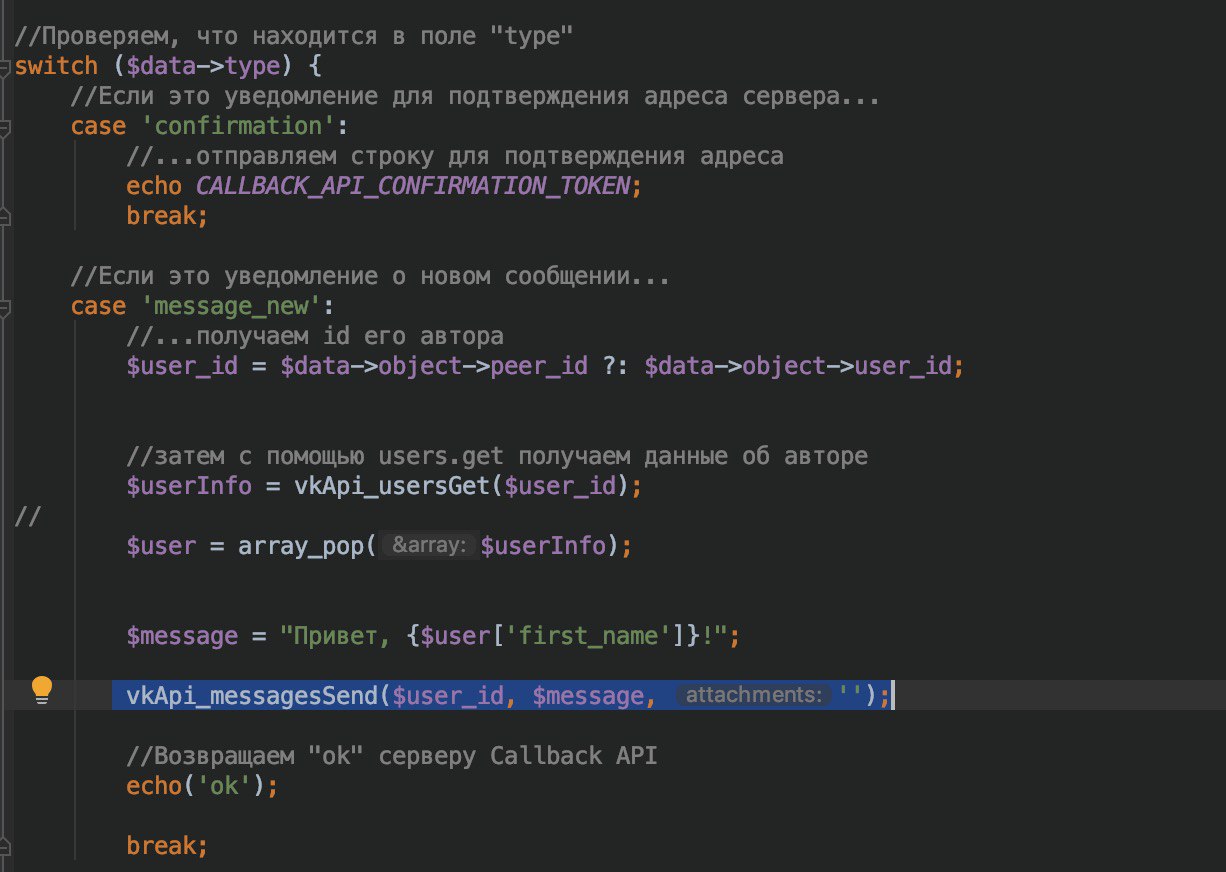Click 'type' property in the switch condition

tap(252, 66)
